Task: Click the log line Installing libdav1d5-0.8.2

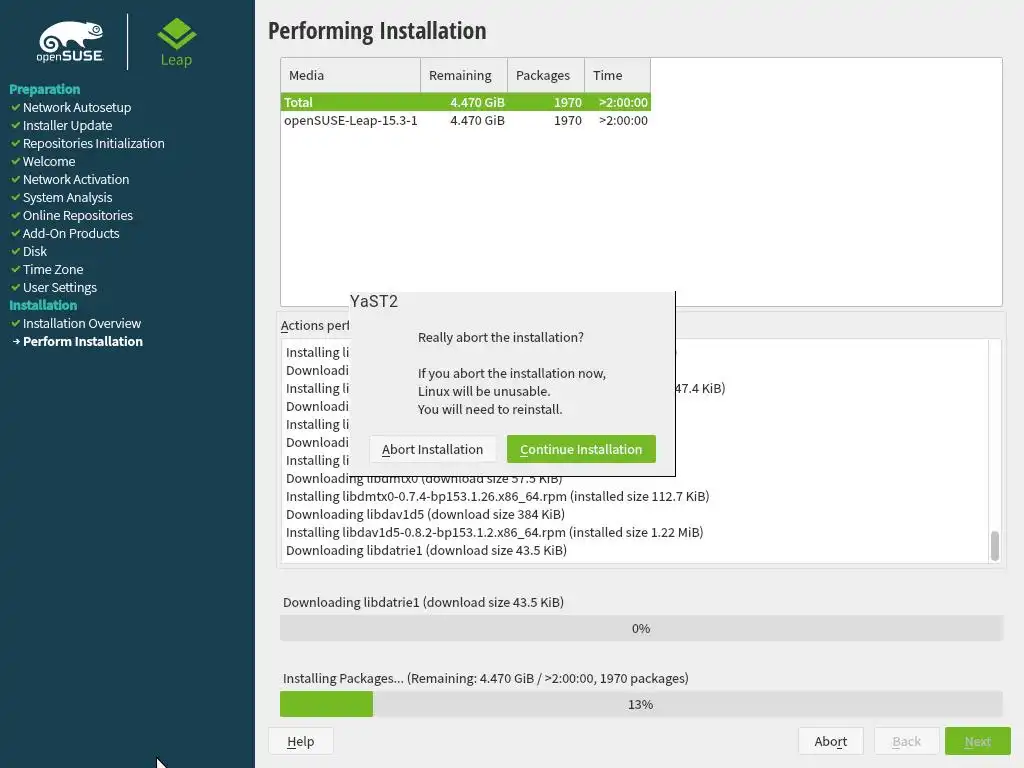Action: tap(494, 532)
